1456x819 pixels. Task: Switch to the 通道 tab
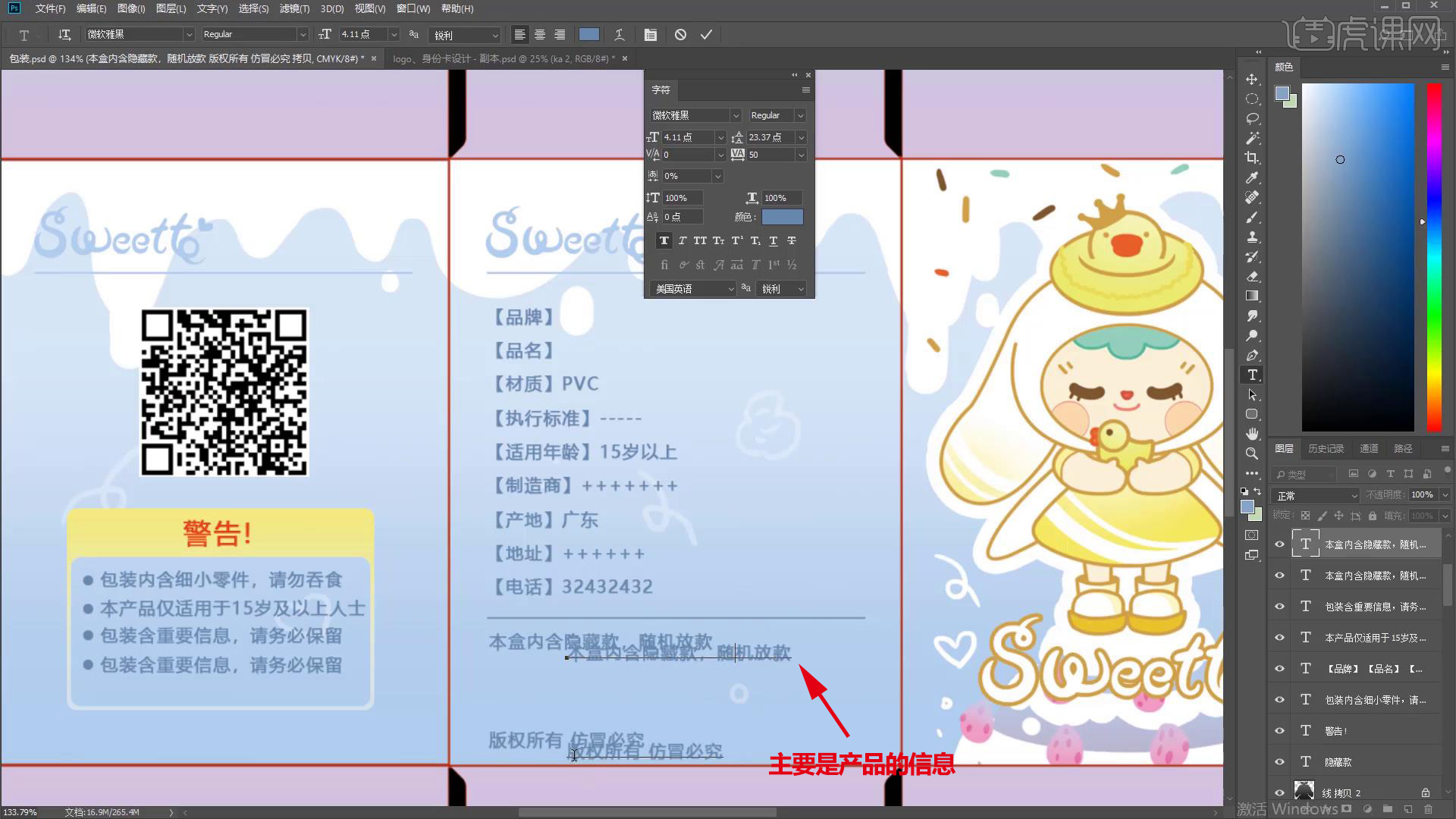point(1369,449)
